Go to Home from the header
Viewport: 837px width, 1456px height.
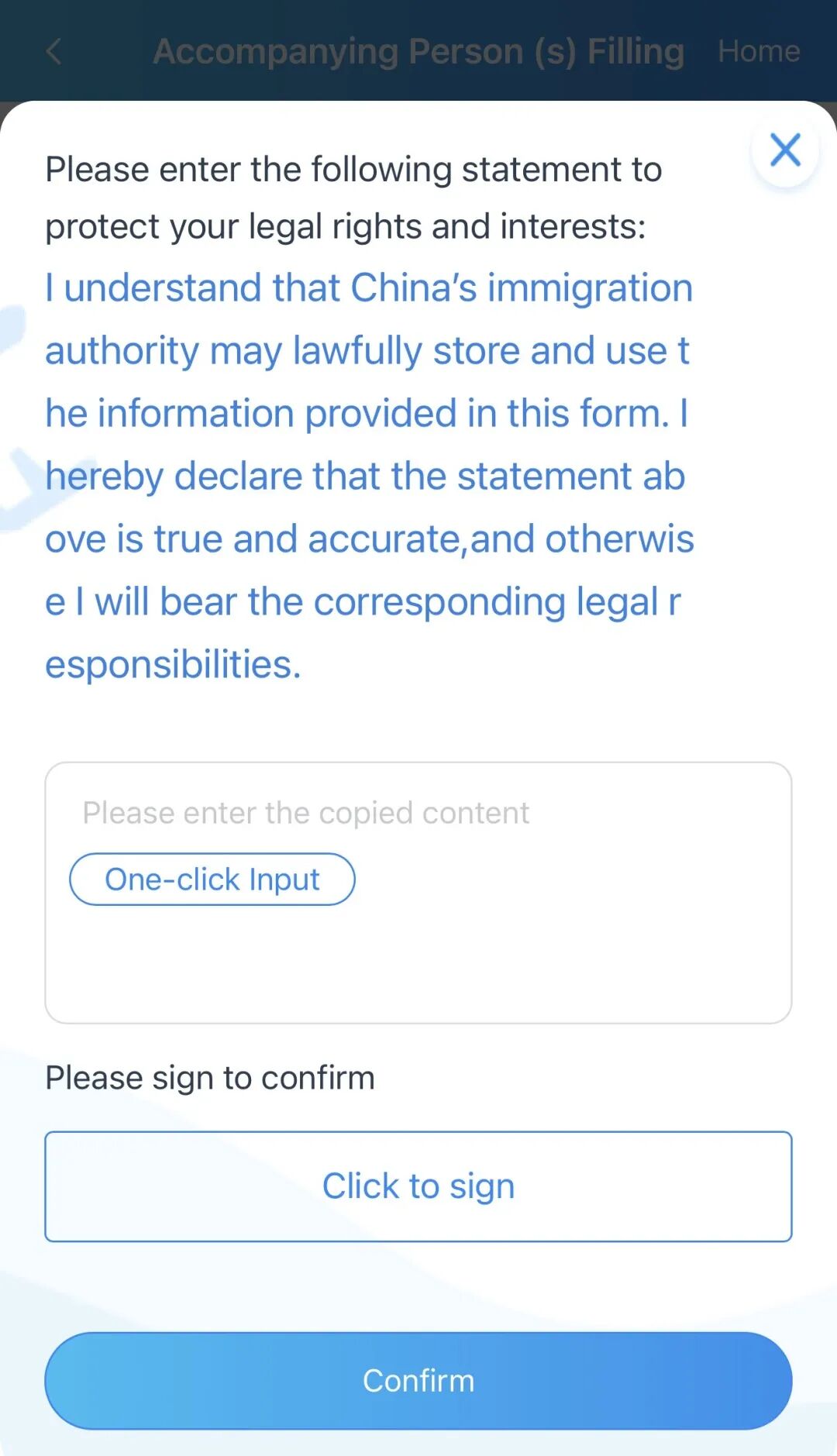[x=758, y=51]
